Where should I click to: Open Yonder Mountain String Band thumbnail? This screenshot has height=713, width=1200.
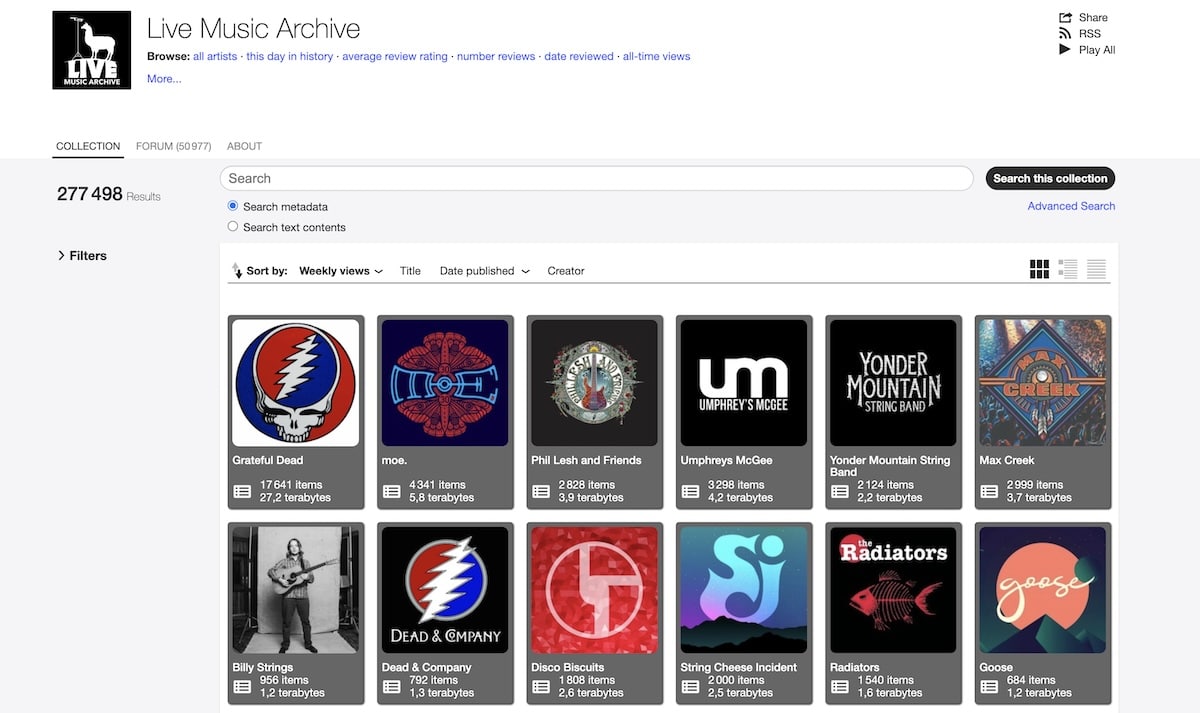coord(893,383)
